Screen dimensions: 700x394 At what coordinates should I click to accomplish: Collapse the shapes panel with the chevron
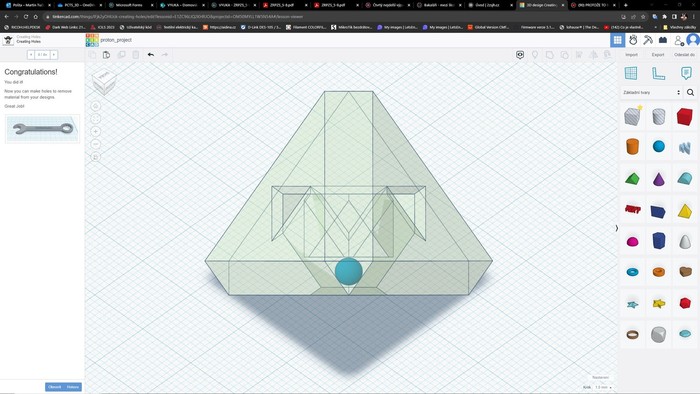point(617,228)
